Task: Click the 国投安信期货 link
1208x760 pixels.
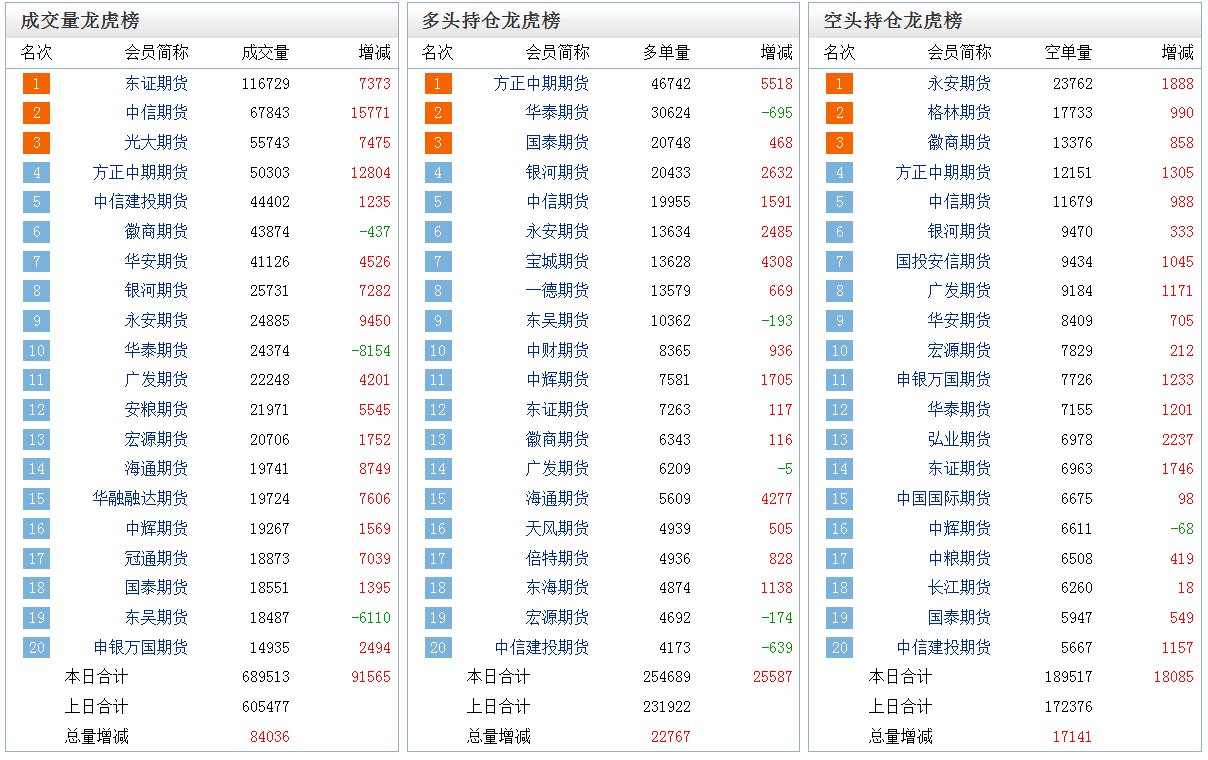Action: point(944,262)
